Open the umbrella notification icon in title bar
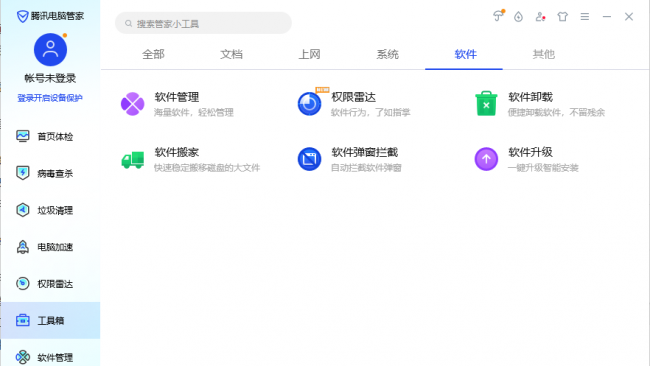Image resolution: width=650 pixels, height=366 pixels. tap(498, 17)
